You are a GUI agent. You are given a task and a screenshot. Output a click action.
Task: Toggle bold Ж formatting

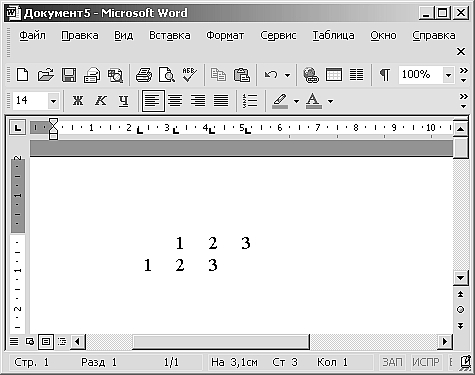coord(78,100)
